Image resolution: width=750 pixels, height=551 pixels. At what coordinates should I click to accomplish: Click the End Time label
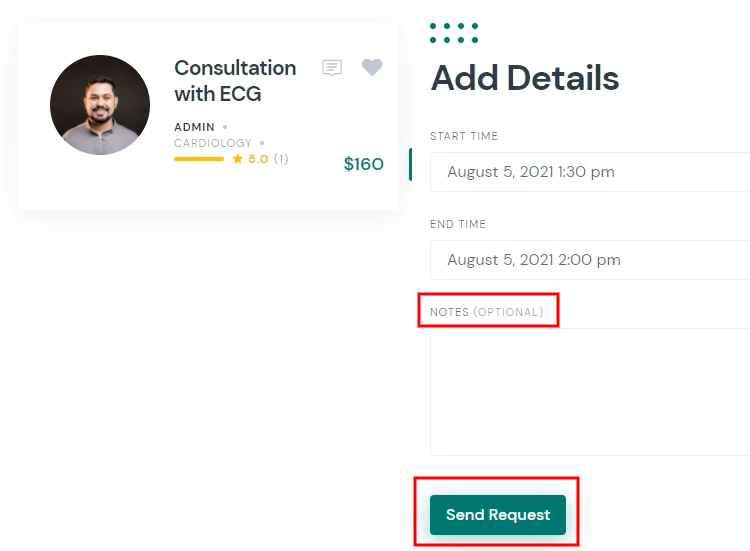458,224
